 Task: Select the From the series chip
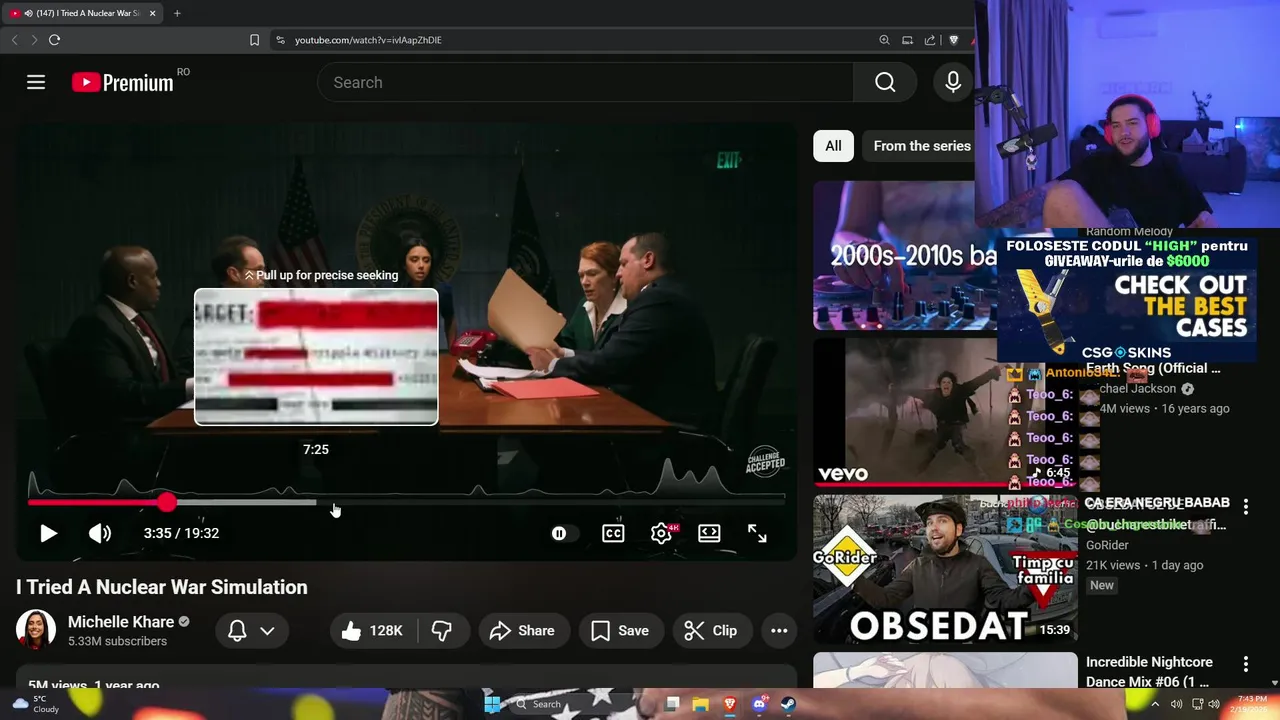pyautogui.click(x=922, y=146)
